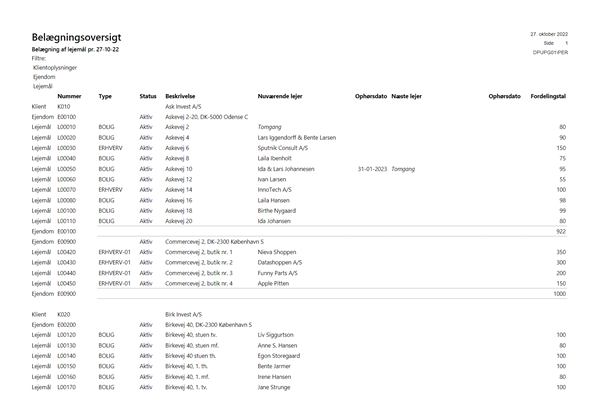Select client number K010

coord(64,107)
